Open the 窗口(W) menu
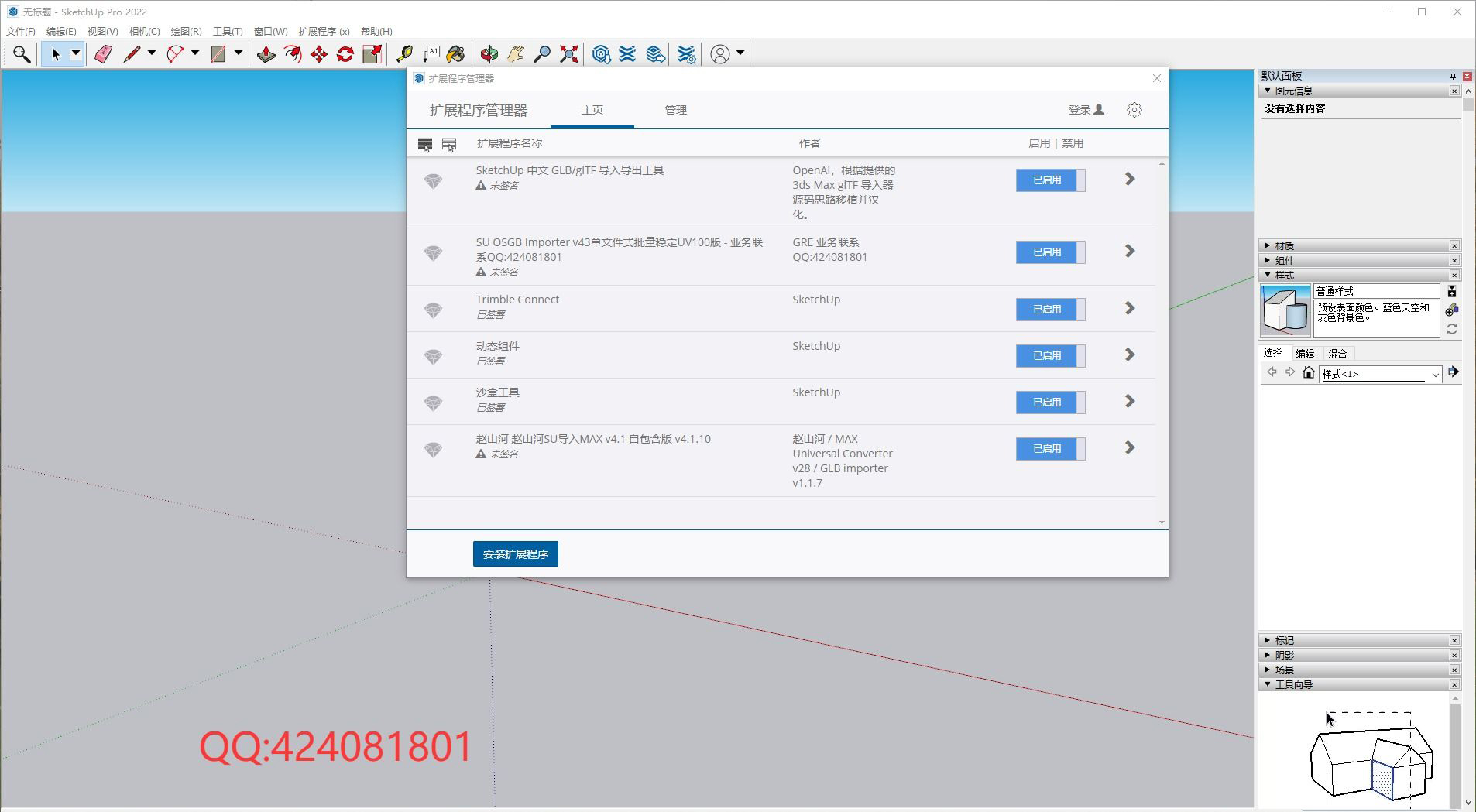This screenshot has width=1476, height=812. point(270,32)
